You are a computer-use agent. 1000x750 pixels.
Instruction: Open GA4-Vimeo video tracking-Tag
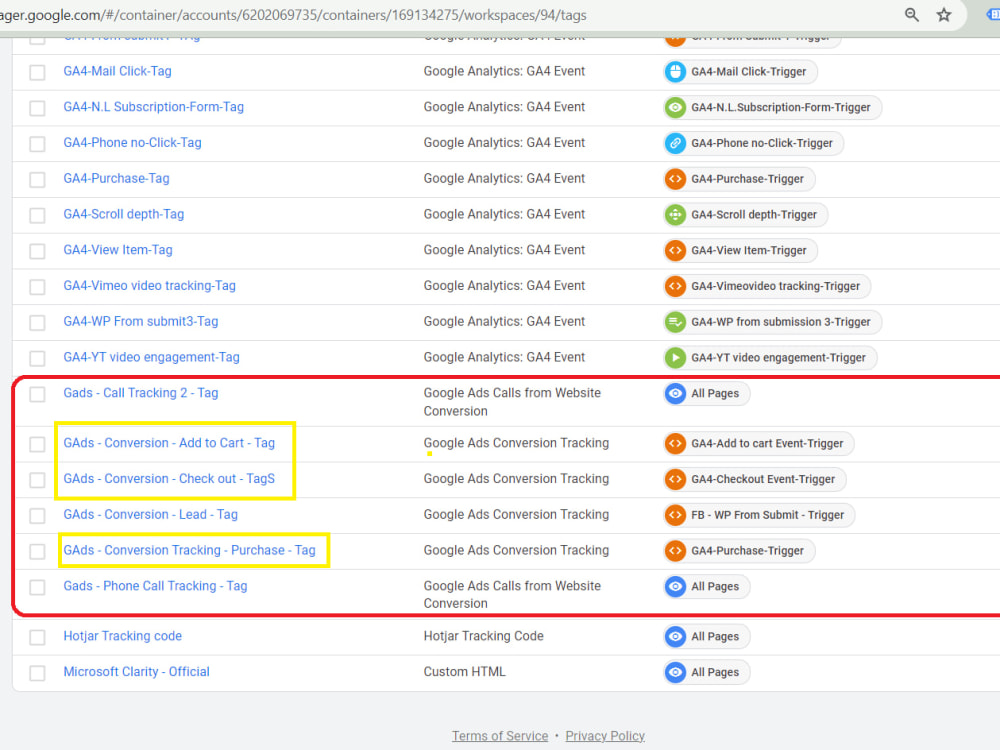click(149, 285)
